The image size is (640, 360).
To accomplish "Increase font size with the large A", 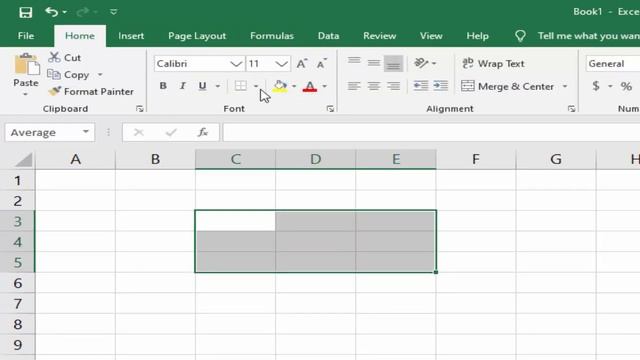I will (302, 64).
